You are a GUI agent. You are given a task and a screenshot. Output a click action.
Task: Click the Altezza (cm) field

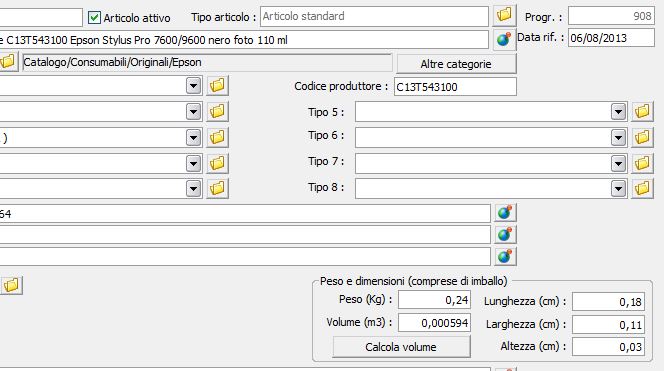[609, 347]
